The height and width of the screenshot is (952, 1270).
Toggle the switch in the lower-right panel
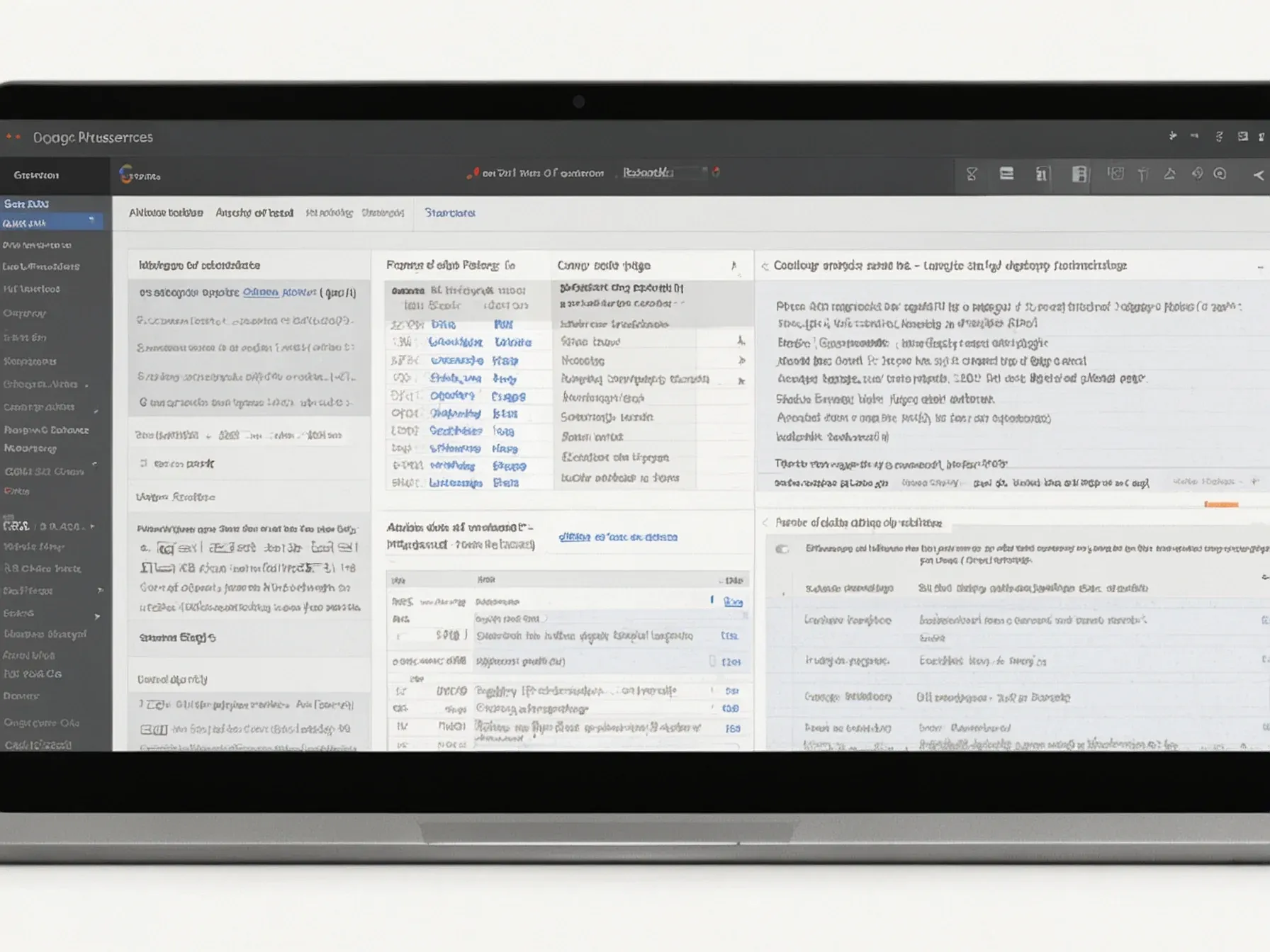(782, 549)
